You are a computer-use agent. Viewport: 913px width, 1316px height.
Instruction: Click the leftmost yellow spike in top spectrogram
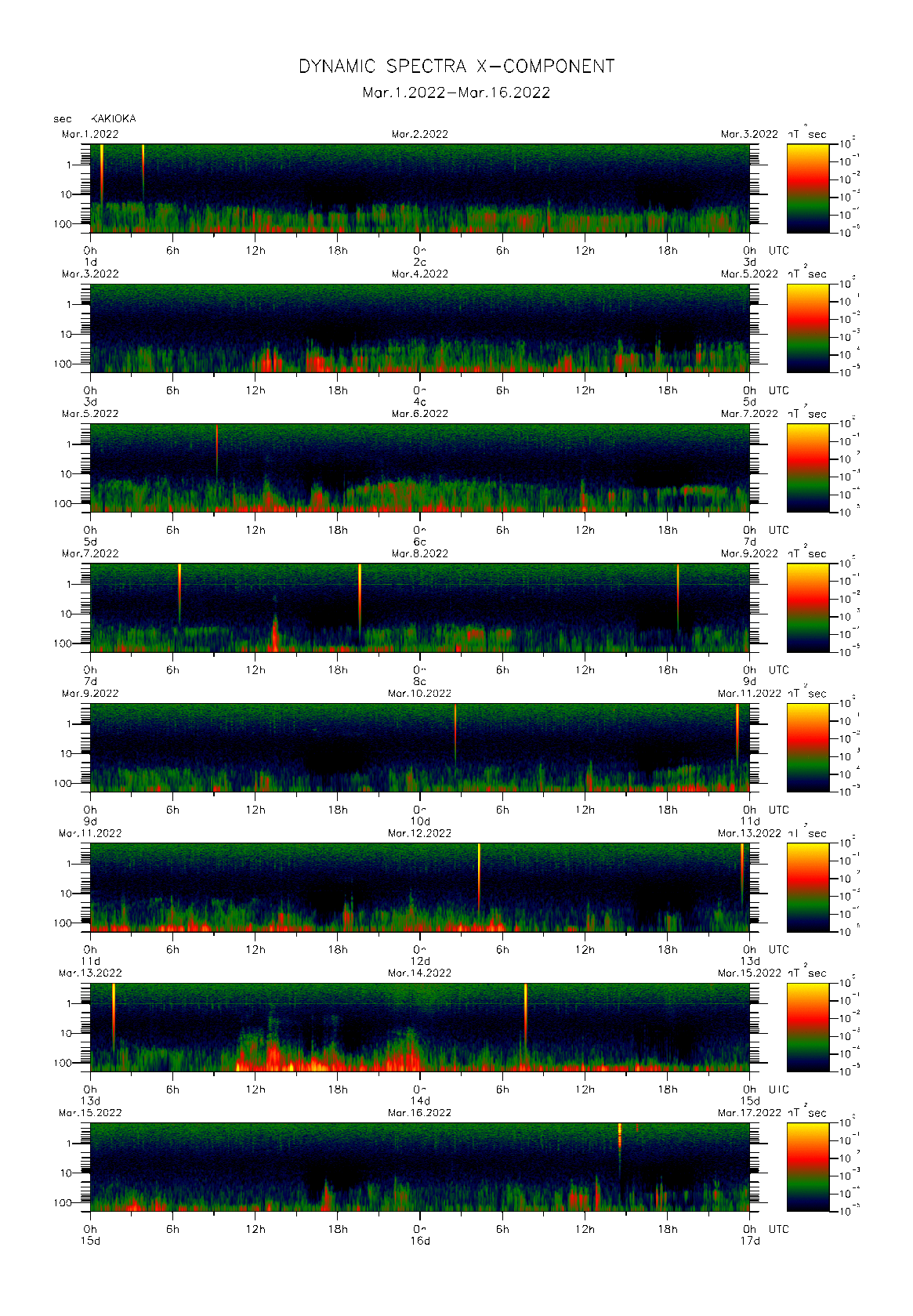102,169
